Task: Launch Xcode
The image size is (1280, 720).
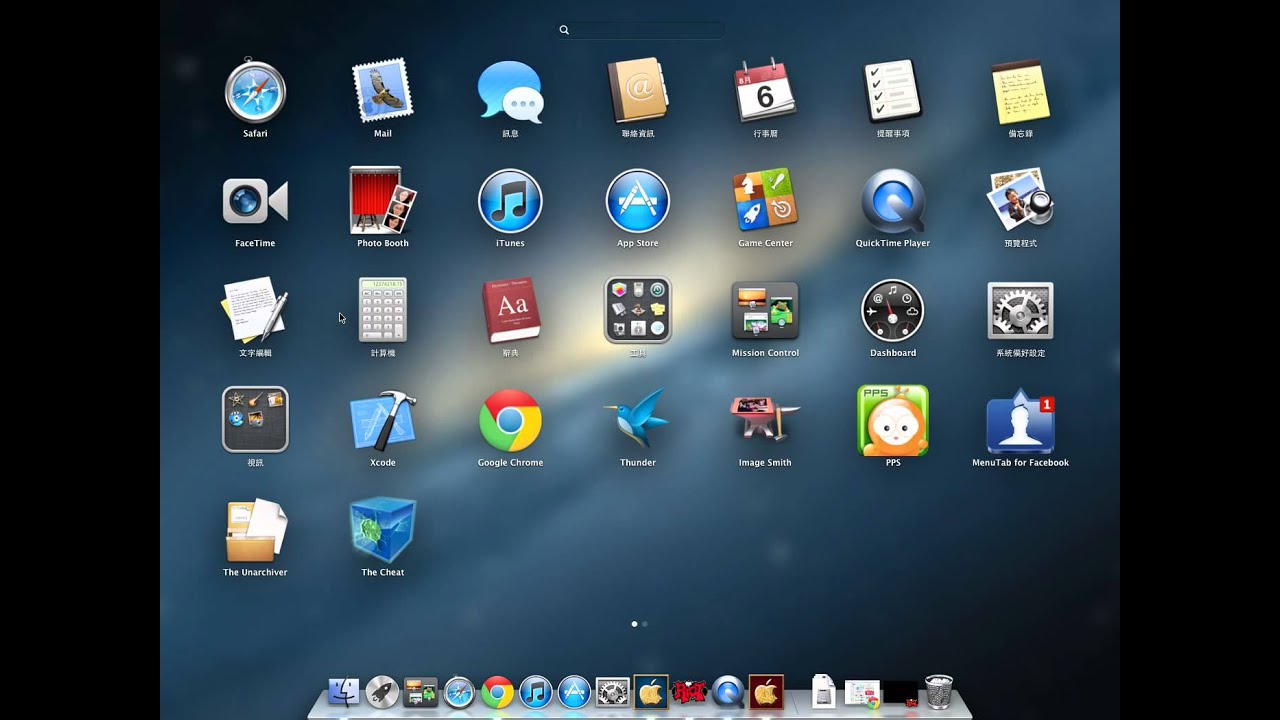Action: [383, 421]
